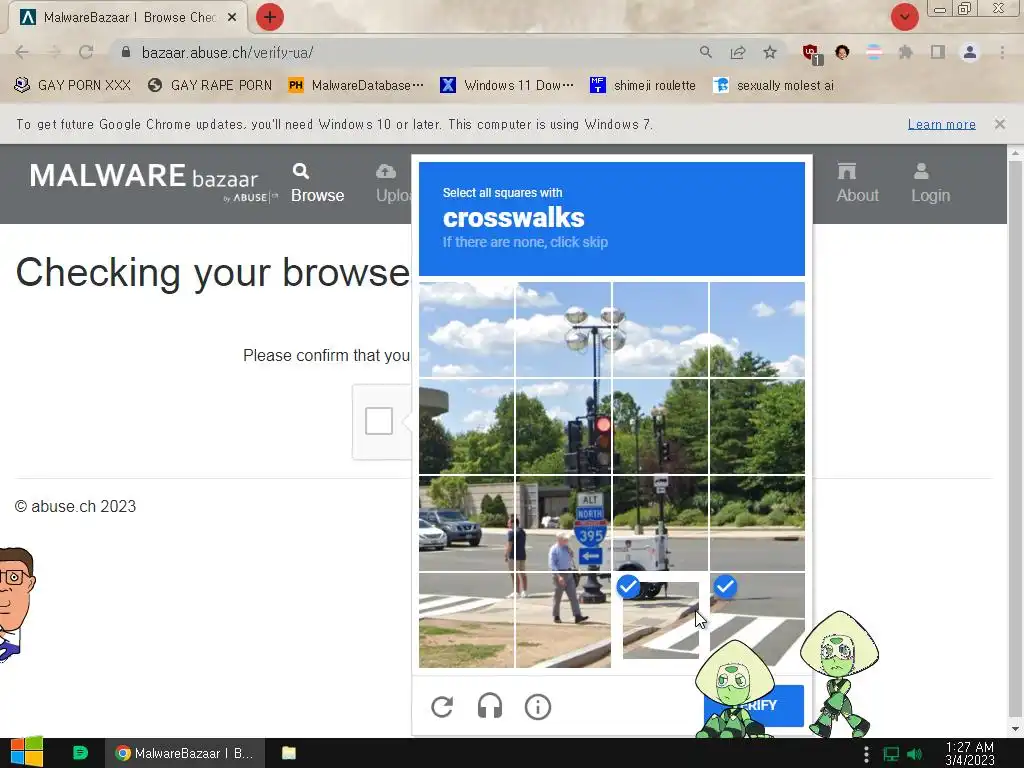Select the tile with striped crosswalk and grass
The height and width of the screenshot is (768, 1024).
466,620
